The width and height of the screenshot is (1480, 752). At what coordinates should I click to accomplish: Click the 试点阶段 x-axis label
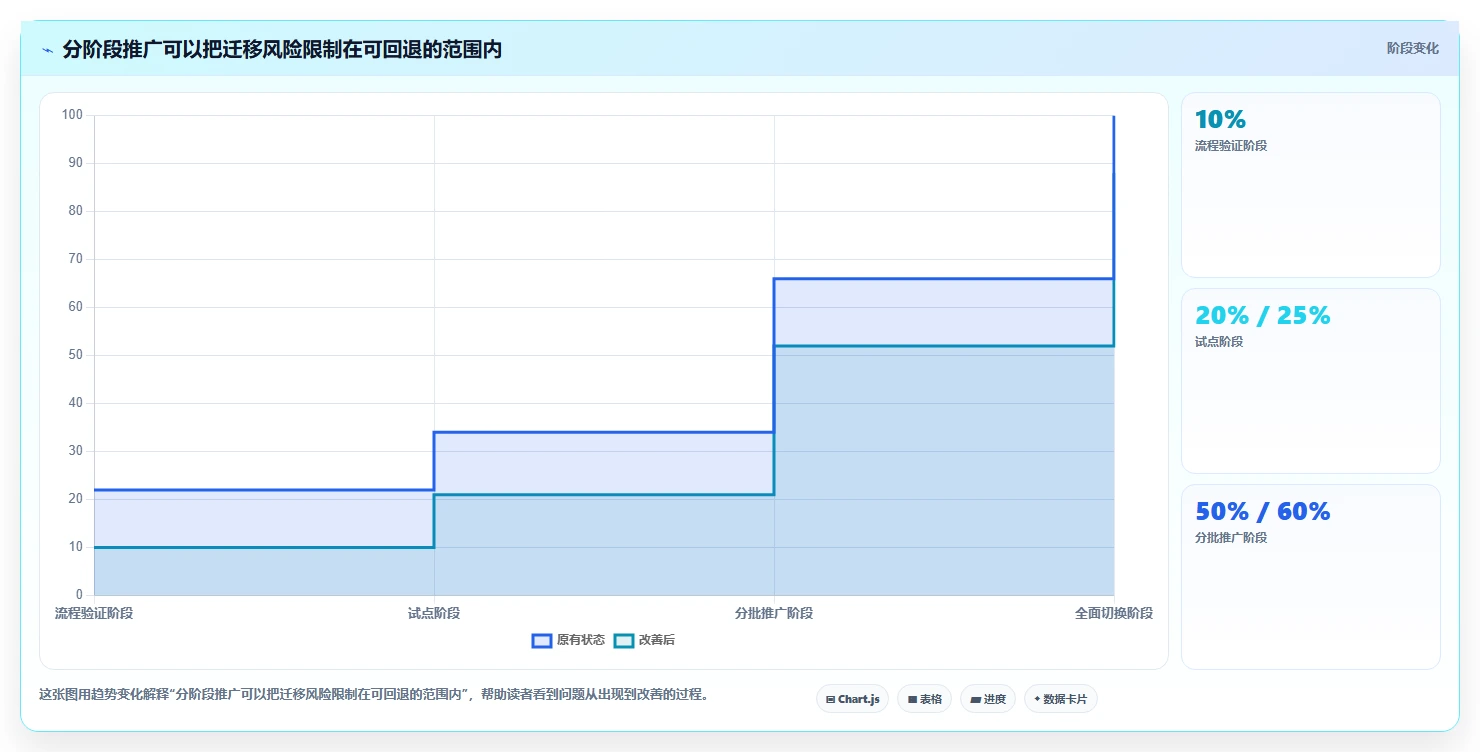434,613
